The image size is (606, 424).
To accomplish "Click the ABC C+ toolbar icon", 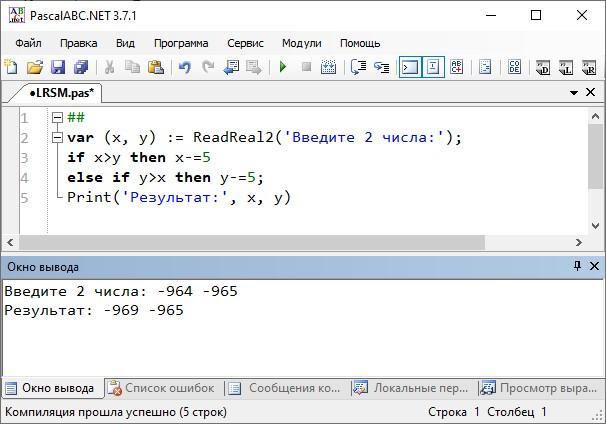I will 456,67.
